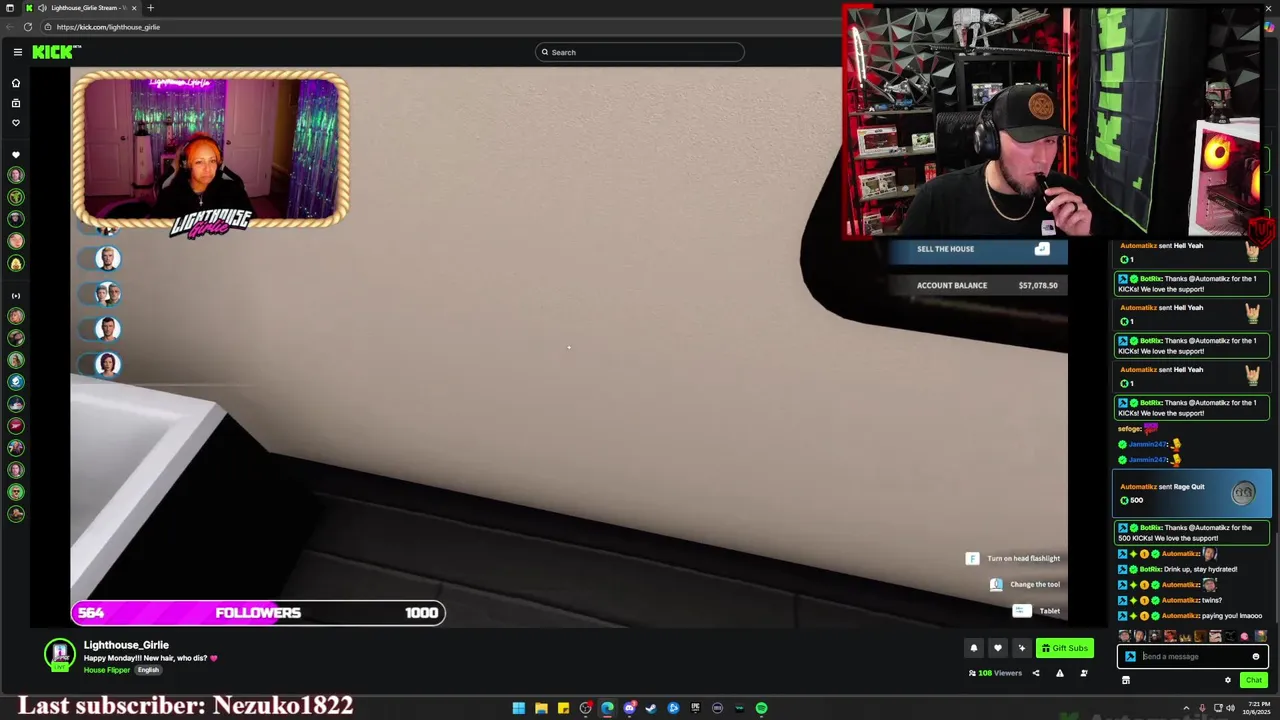The image size is (1280, 720).
Task: Click the live recommended channels icon
Action: 16,296
